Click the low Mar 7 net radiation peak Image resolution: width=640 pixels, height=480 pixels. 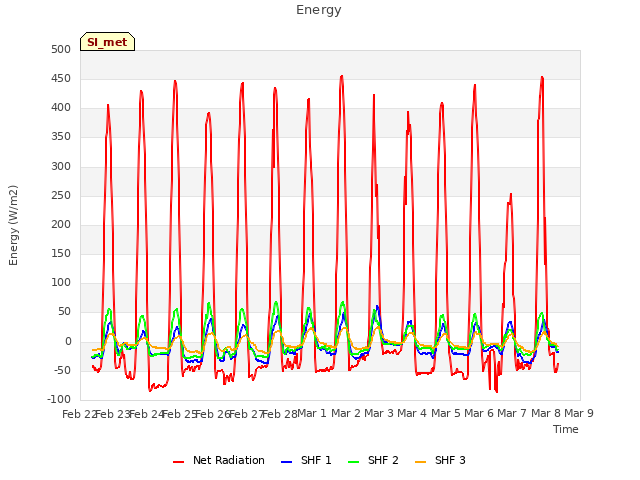pyautogui.click(x=510, y=195)
